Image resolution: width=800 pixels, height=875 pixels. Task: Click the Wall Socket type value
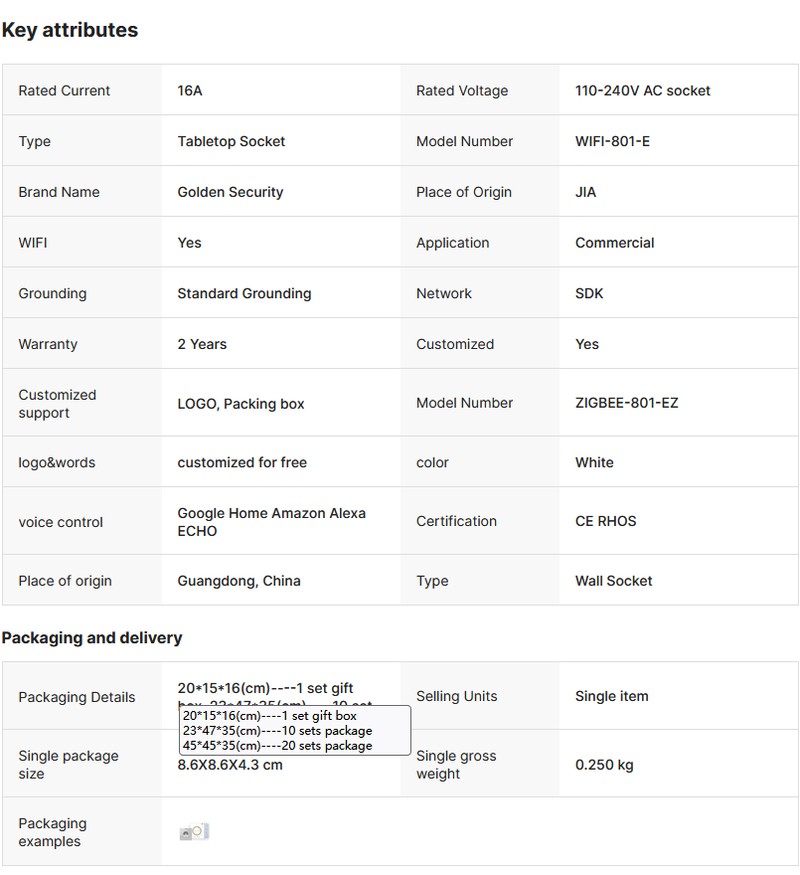613,581
